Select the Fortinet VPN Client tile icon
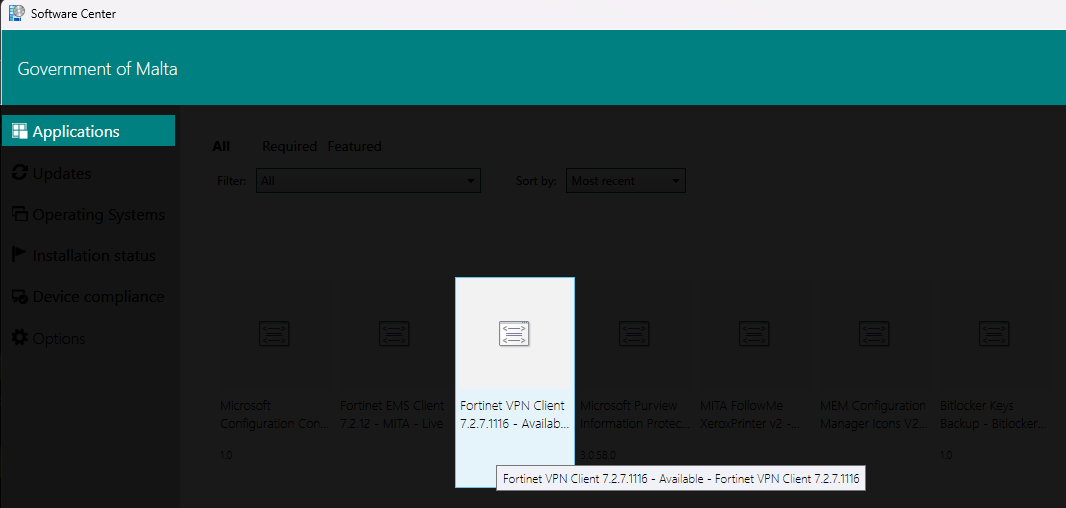 [x=515, y=333]
